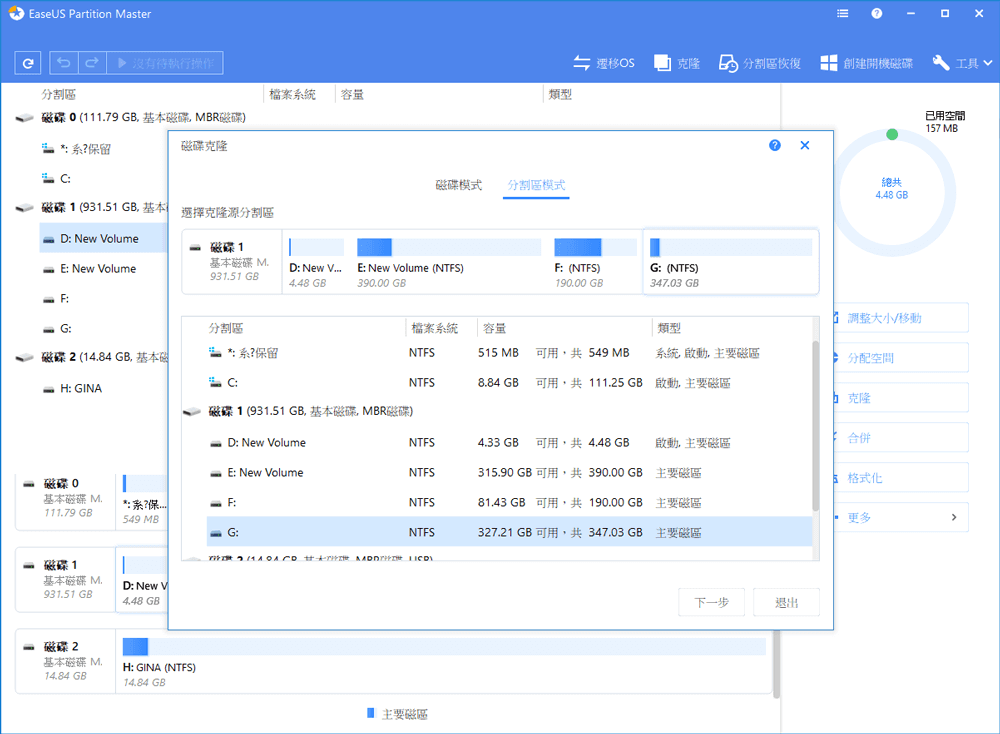The height and width of the screenshot is (734, 1000).
Task: Select the D: New Volume row in the dialog list
Action: (510, 443)
